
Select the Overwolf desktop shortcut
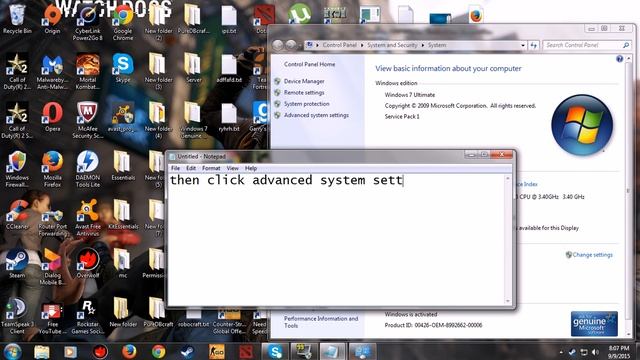(87, 264)
